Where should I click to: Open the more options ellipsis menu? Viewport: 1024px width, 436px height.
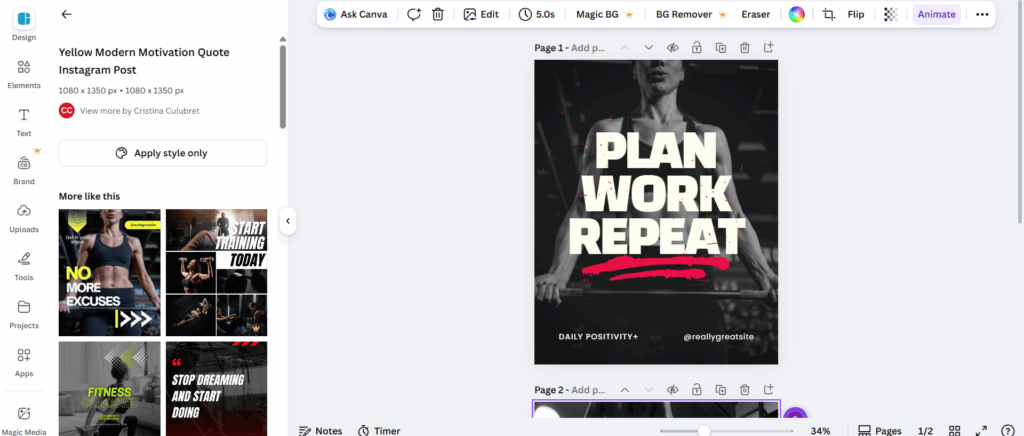point(982,14)
